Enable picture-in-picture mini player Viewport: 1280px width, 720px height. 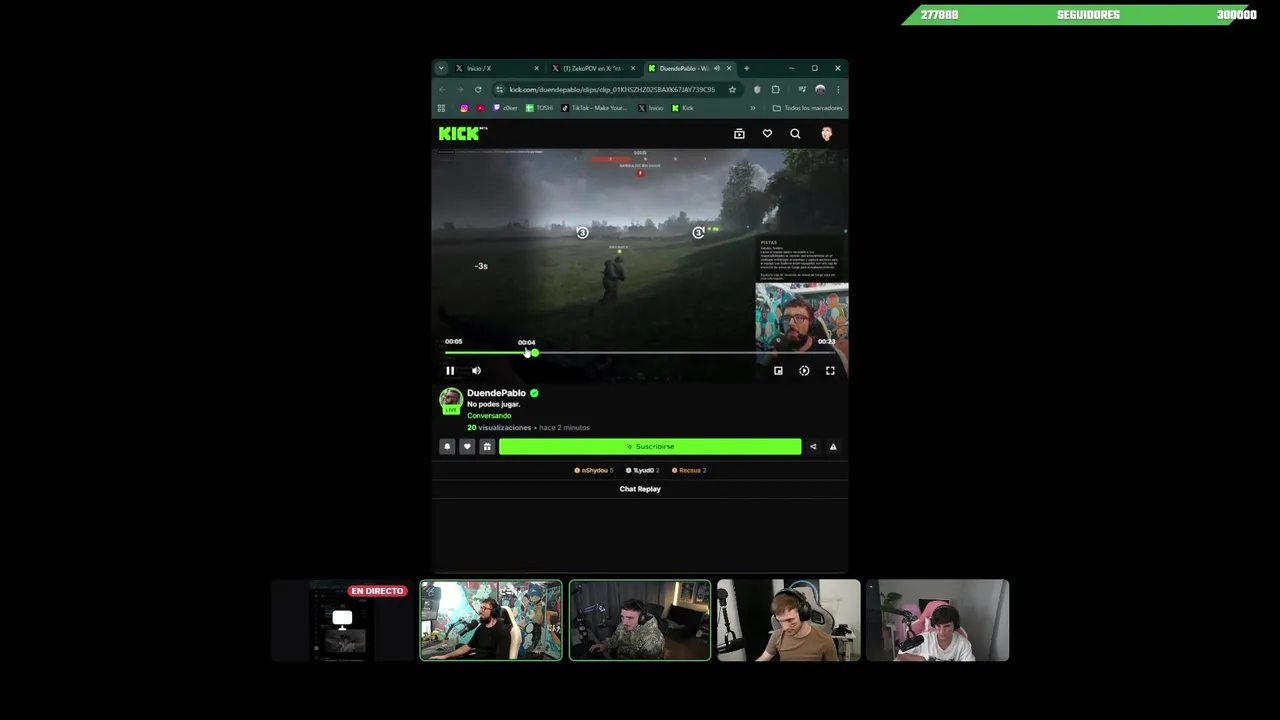778,371
